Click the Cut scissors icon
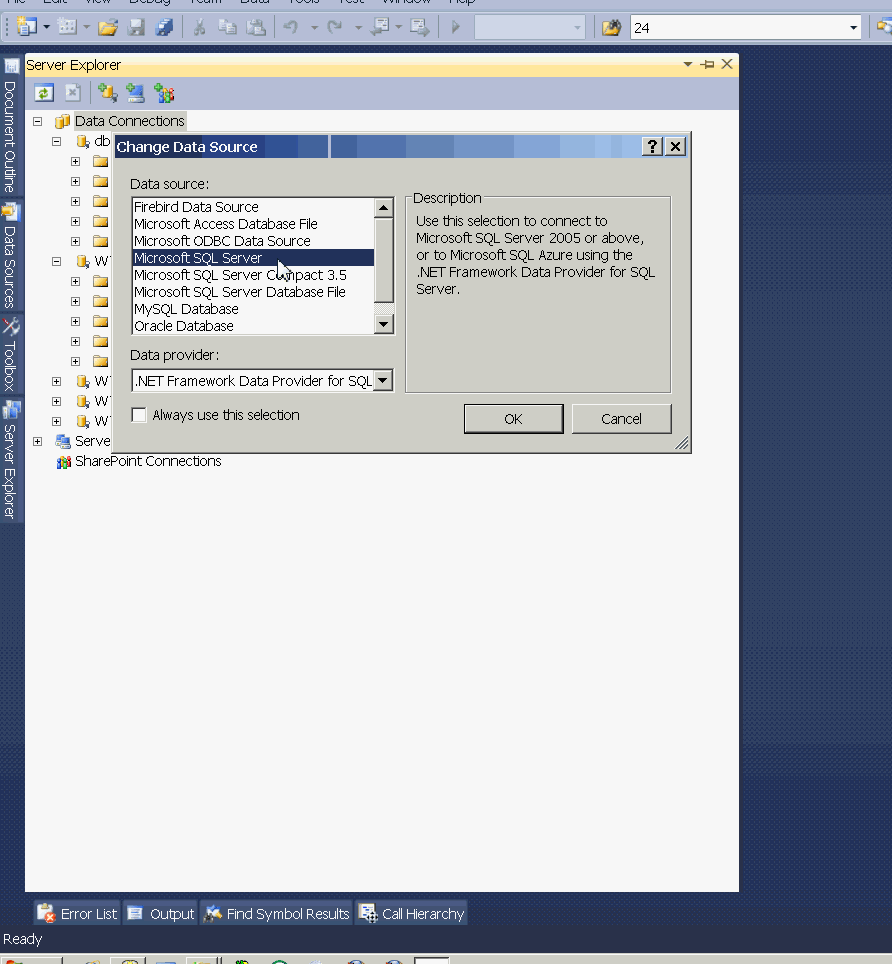Viewport: 892px width, 964px height. 199,28
